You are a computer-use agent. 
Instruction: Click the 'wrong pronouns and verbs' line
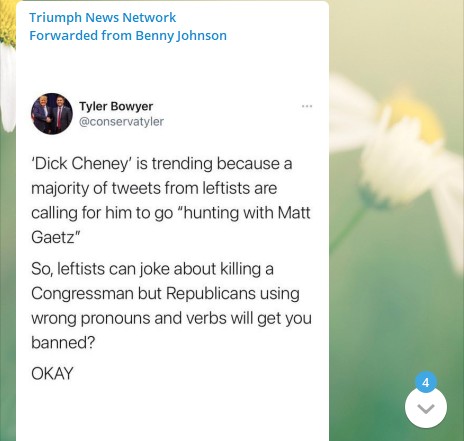(x=171, y=318)
